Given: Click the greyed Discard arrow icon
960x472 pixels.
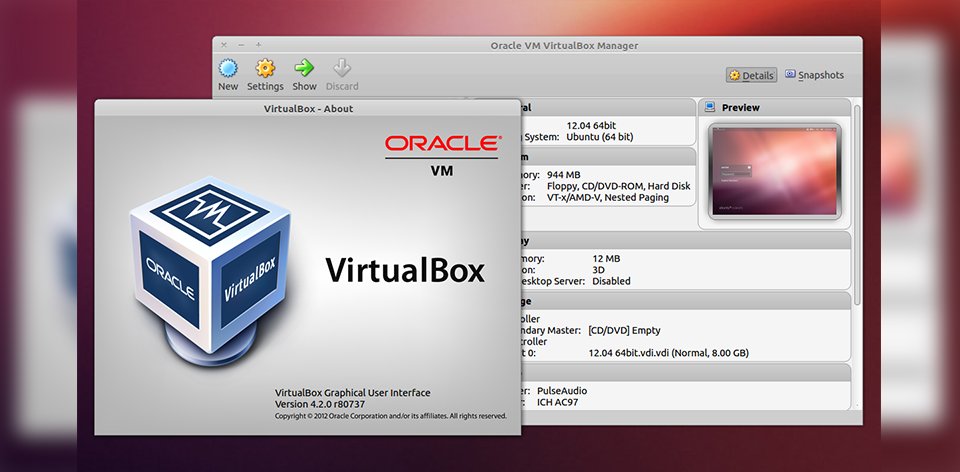Looking at the screenshot, I should click(342, 67).
